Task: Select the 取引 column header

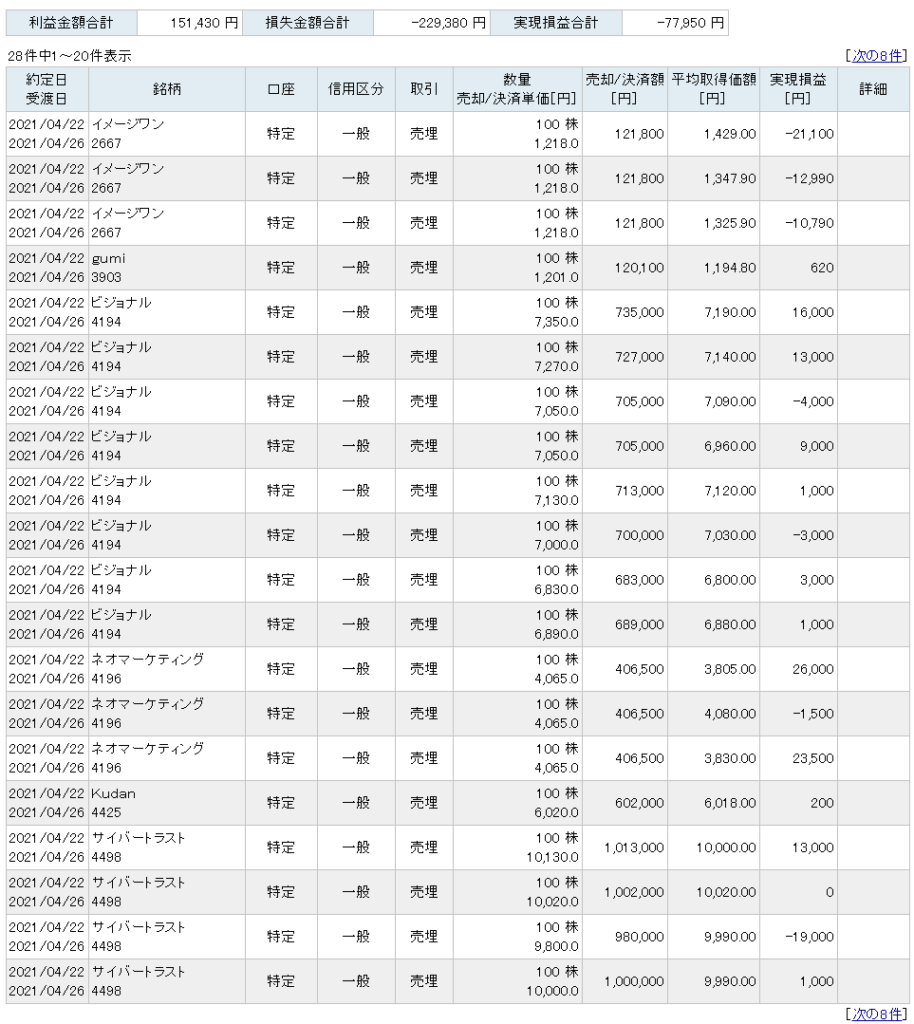Action: pos(424,89)
